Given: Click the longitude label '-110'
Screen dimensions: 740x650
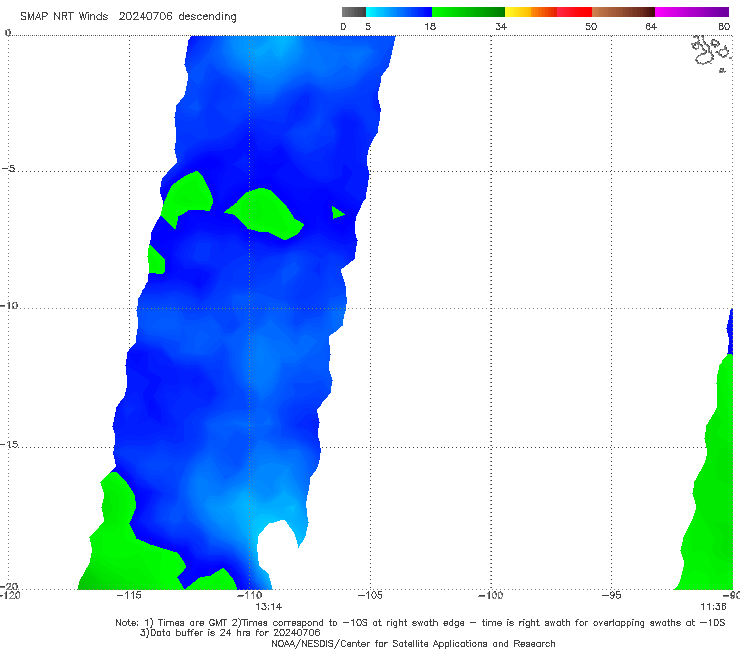Looking at the screenshot, I should coord(250,595).
